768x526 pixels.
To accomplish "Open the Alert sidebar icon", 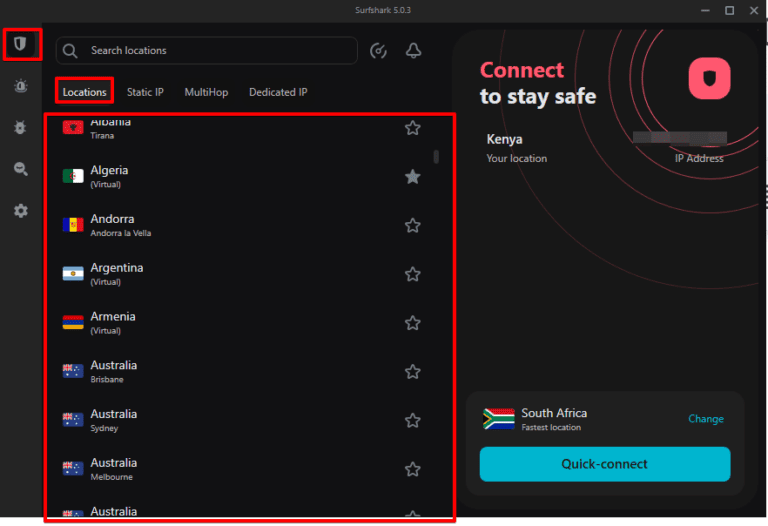I will tap(20, 86).
